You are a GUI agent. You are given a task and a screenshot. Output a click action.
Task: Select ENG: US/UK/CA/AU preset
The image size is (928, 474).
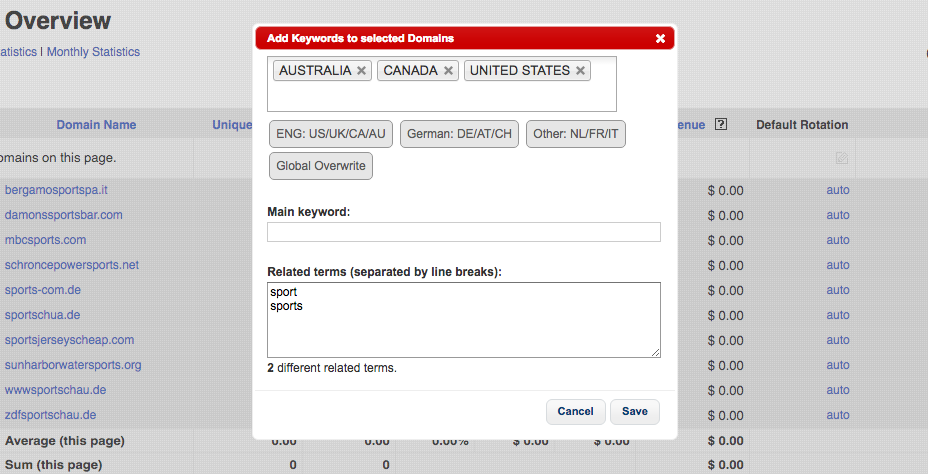[x=331, y=134]
